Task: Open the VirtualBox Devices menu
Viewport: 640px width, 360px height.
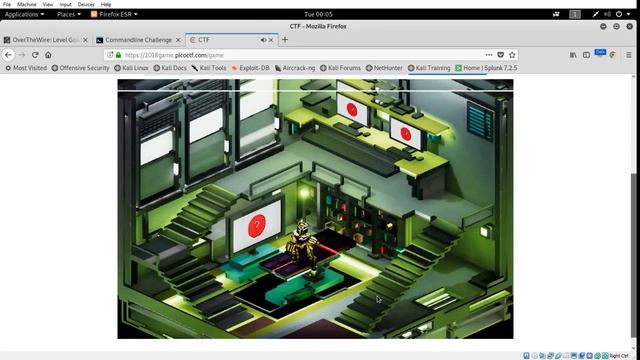Action: [x=86, y=4]
